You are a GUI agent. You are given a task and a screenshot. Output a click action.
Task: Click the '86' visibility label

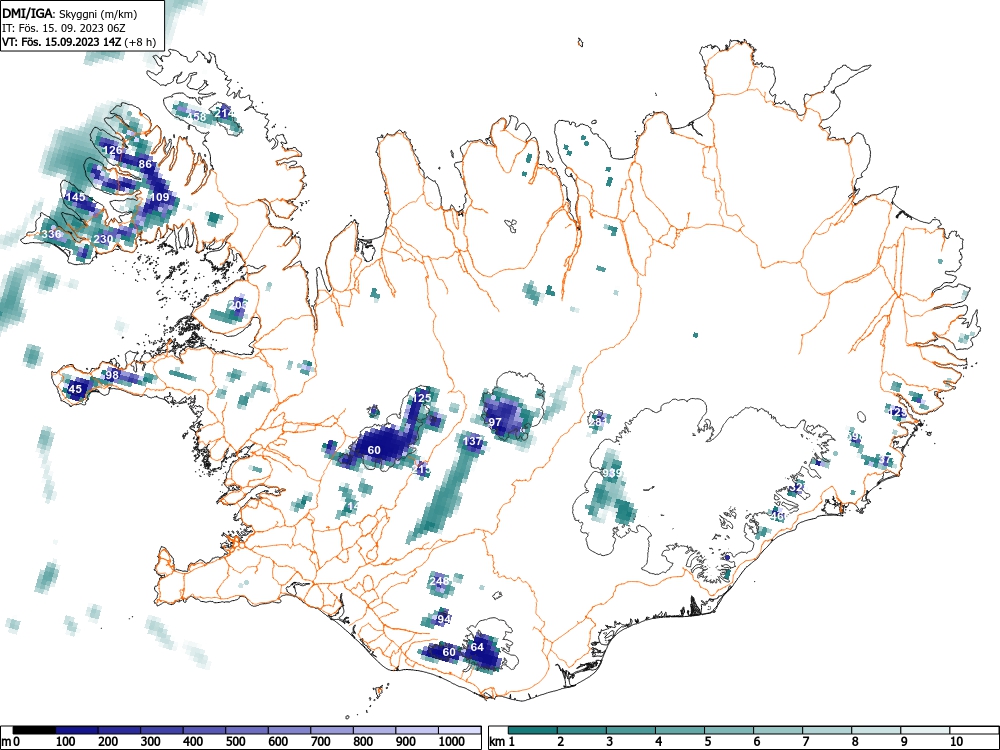tap(145, 164)
